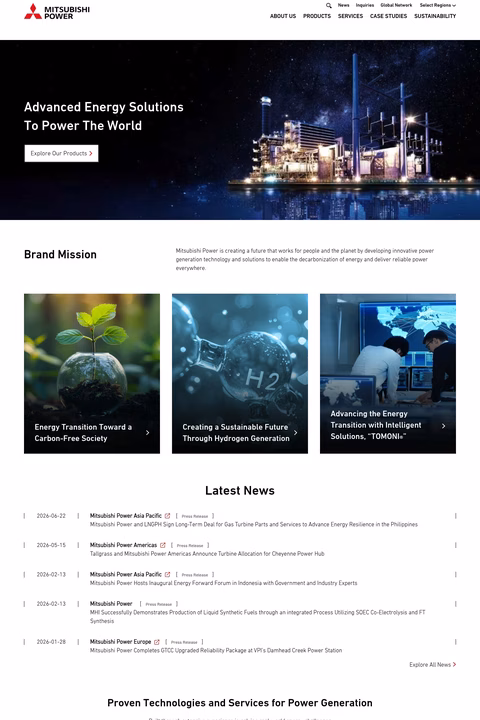Click arrow on Carbon-Free Society card
This screenshot has width=480, height=720.
[147, 433]
